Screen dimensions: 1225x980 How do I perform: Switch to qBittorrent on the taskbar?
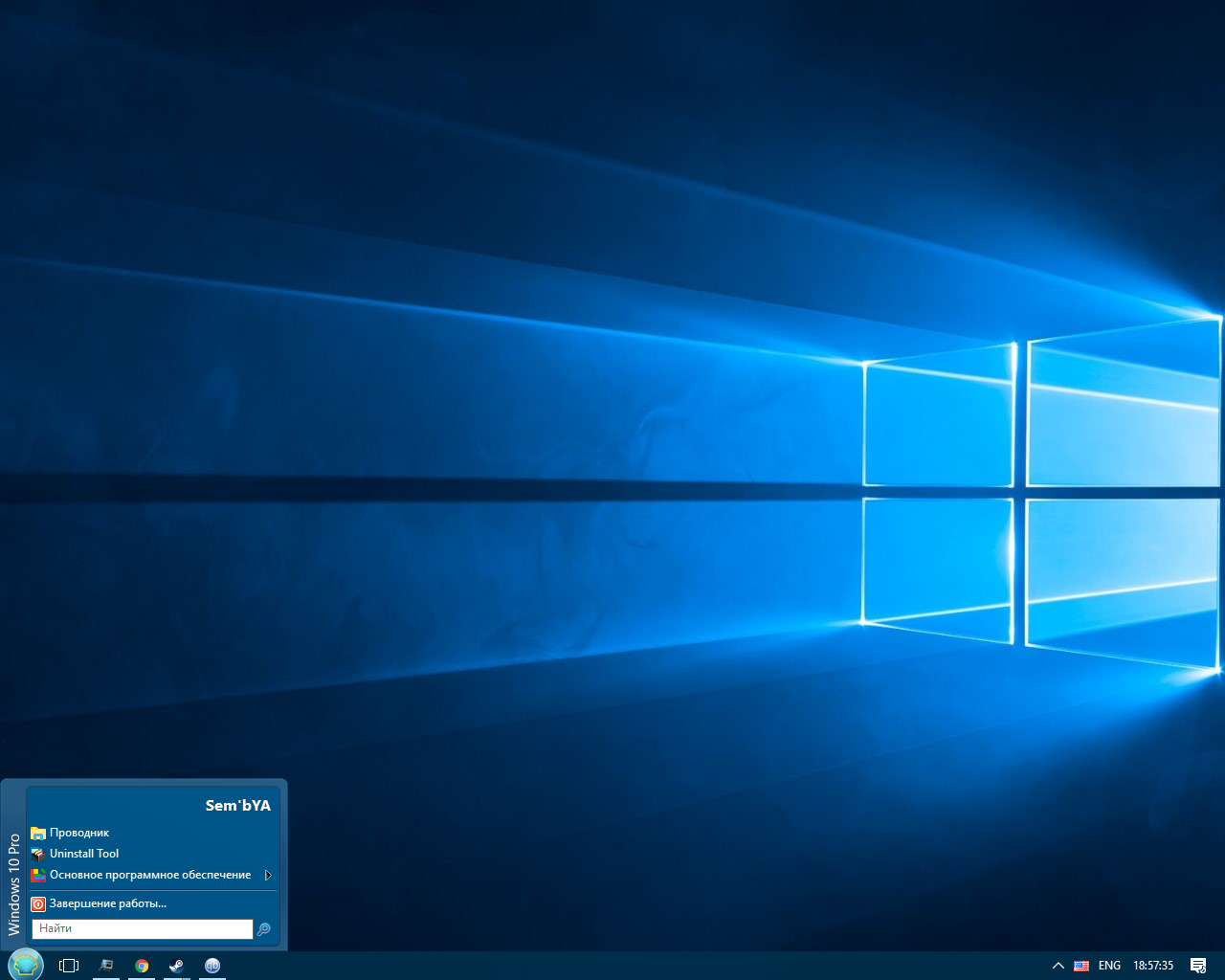click(212, 966)
